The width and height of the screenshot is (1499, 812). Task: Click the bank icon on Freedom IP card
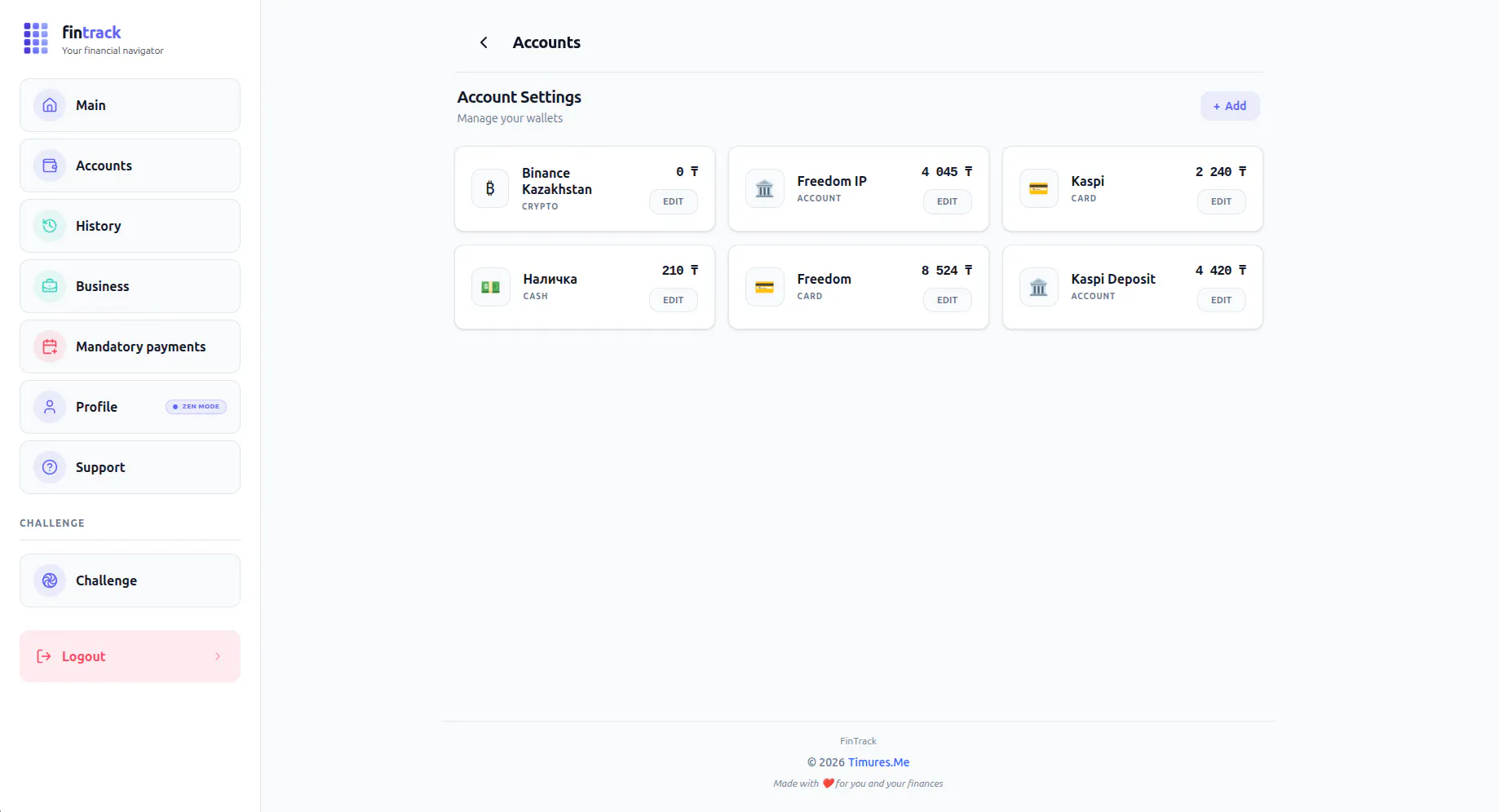pyautogui.click(x=764, y=188)
